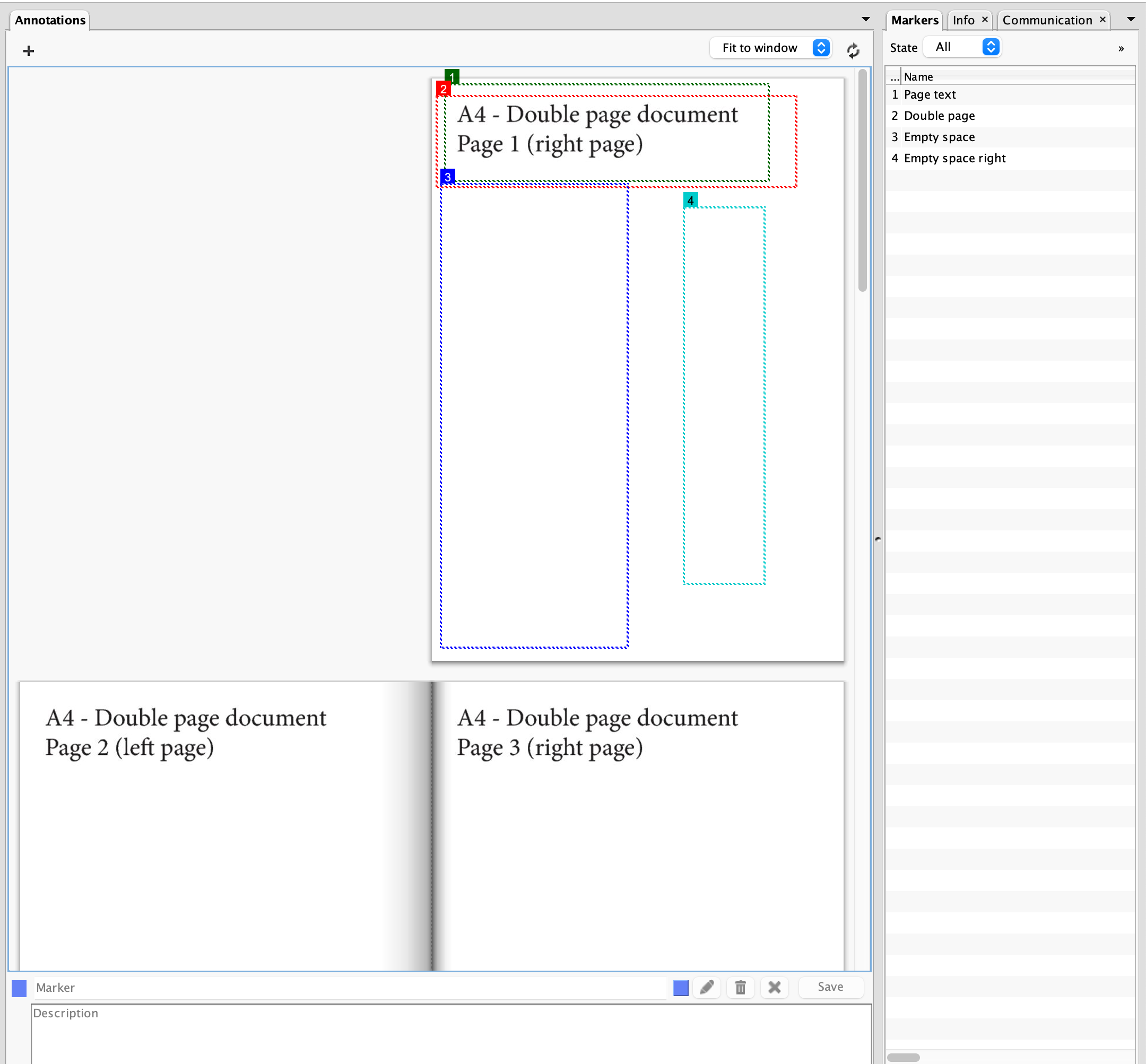Cancel marker editing with the X icon

pyautogui.click(x=774, y=987)
